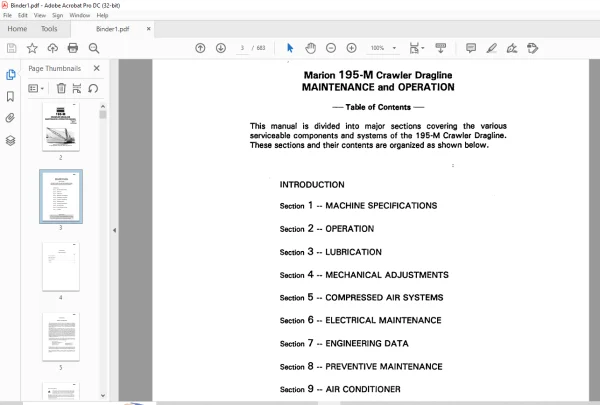Switch to the Home tab

point(17,29)
